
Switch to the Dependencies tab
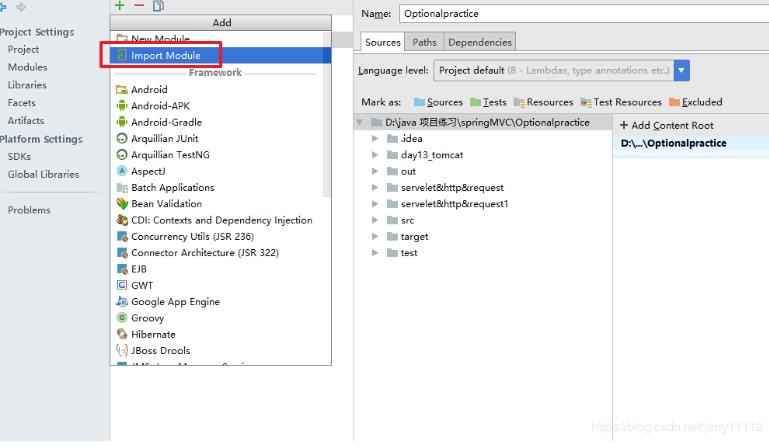(480, 42)
